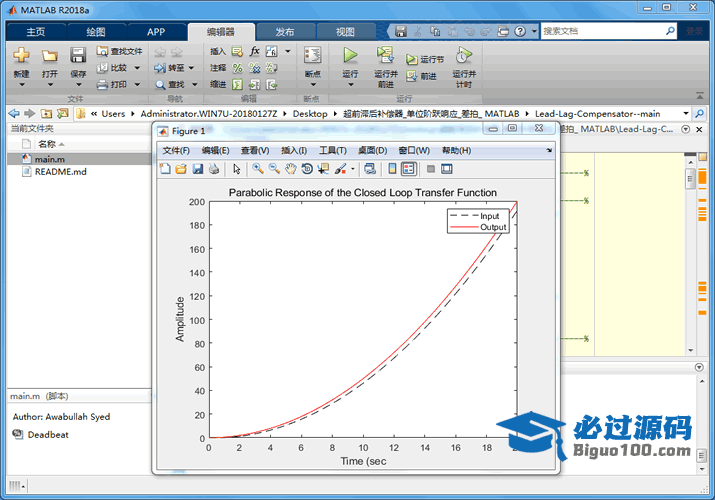Open Figure 1 Tools (工具) menu
The height and width of the screenshot is (500, 715).
[332, 150]
